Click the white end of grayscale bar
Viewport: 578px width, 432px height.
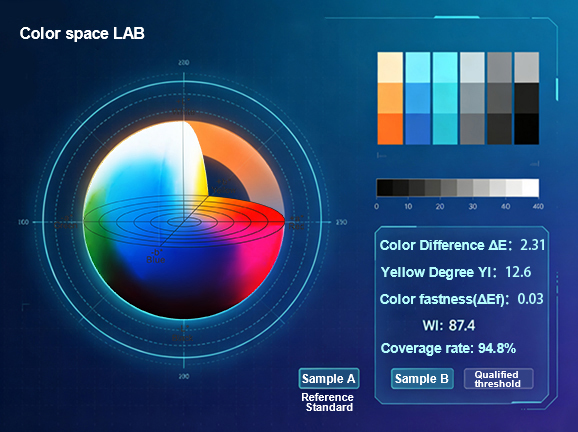click(531, 188)
